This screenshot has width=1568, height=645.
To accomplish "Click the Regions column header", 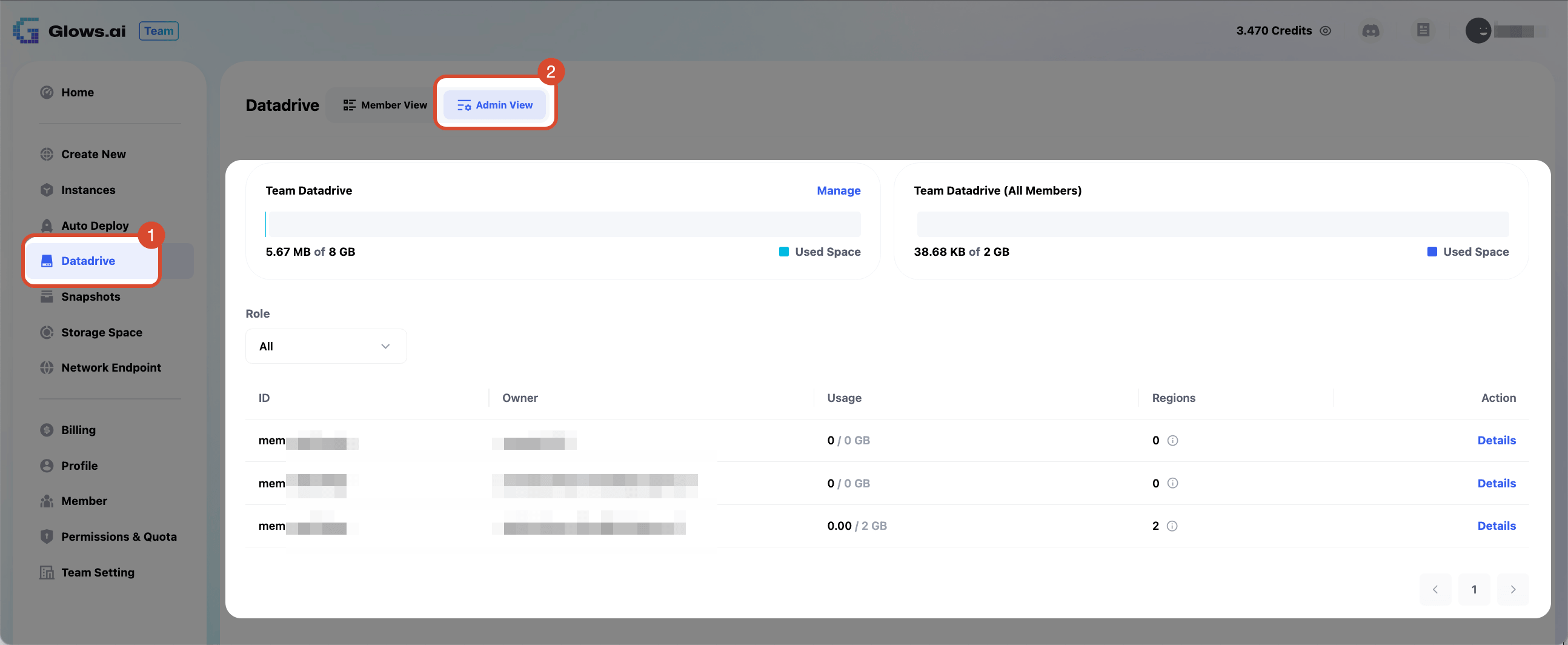I will [1174, 398].
